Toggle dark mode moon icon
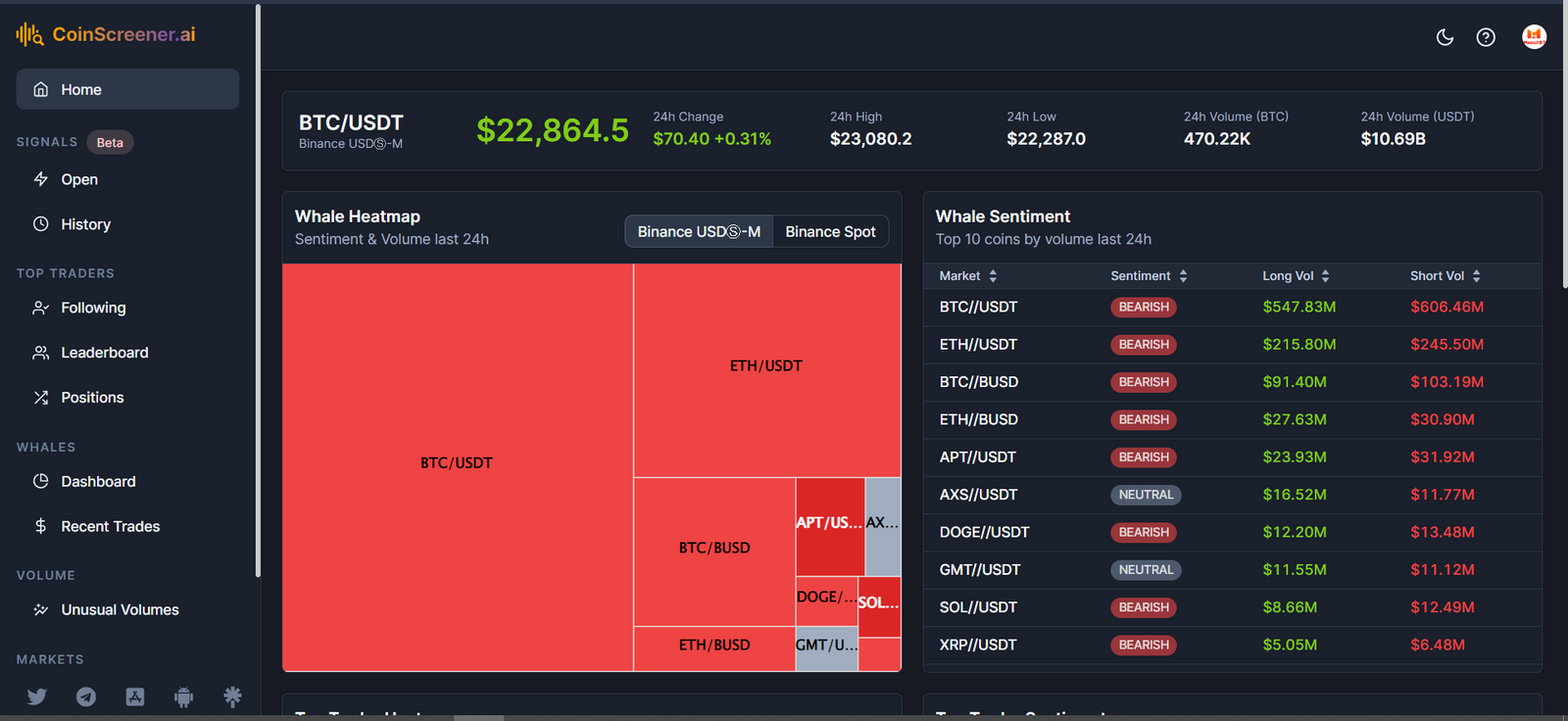This screenshot has height=721, width=1568. coord(1445,37)
